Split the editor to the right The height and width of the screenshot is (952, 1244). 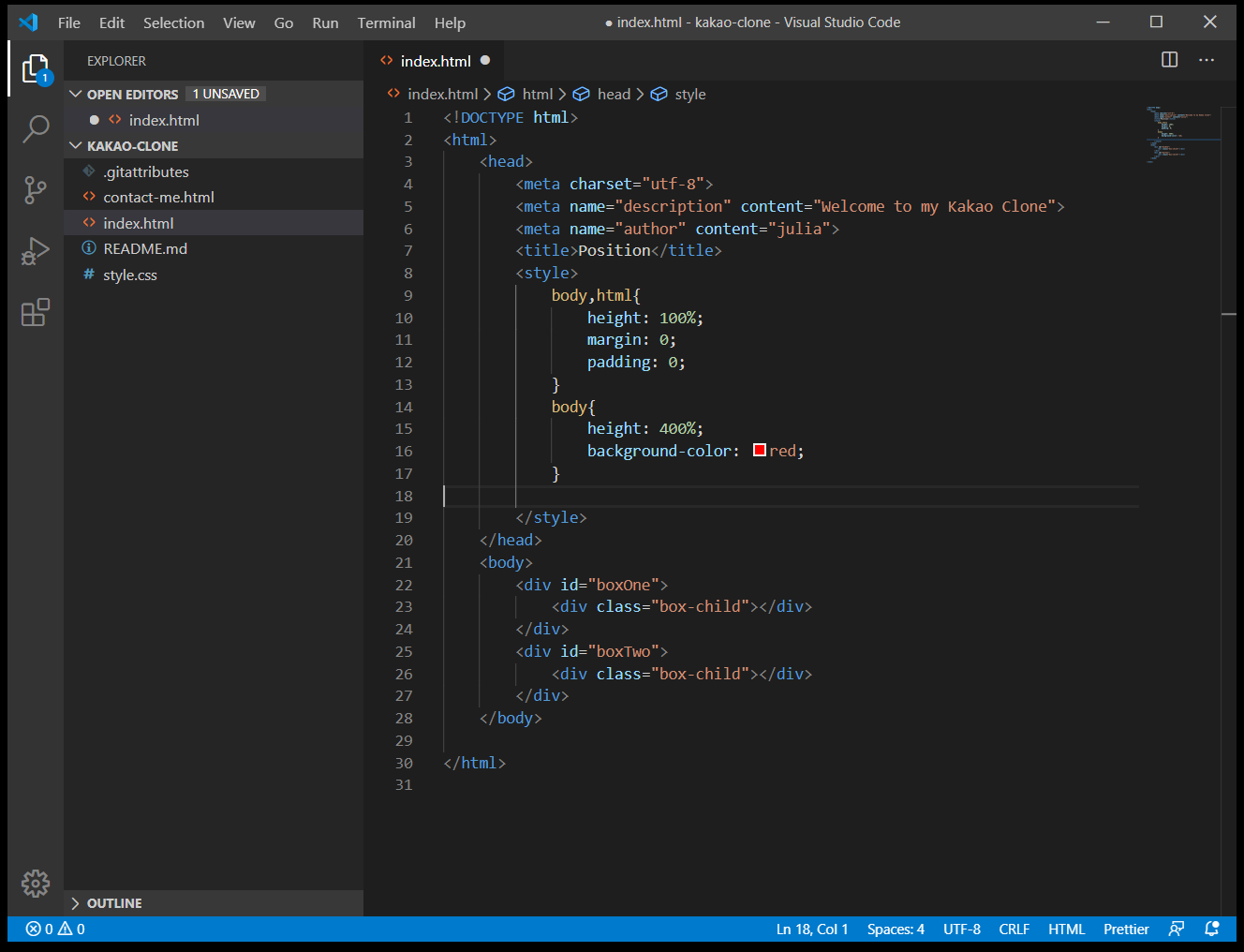click(x=1169, y=60)
